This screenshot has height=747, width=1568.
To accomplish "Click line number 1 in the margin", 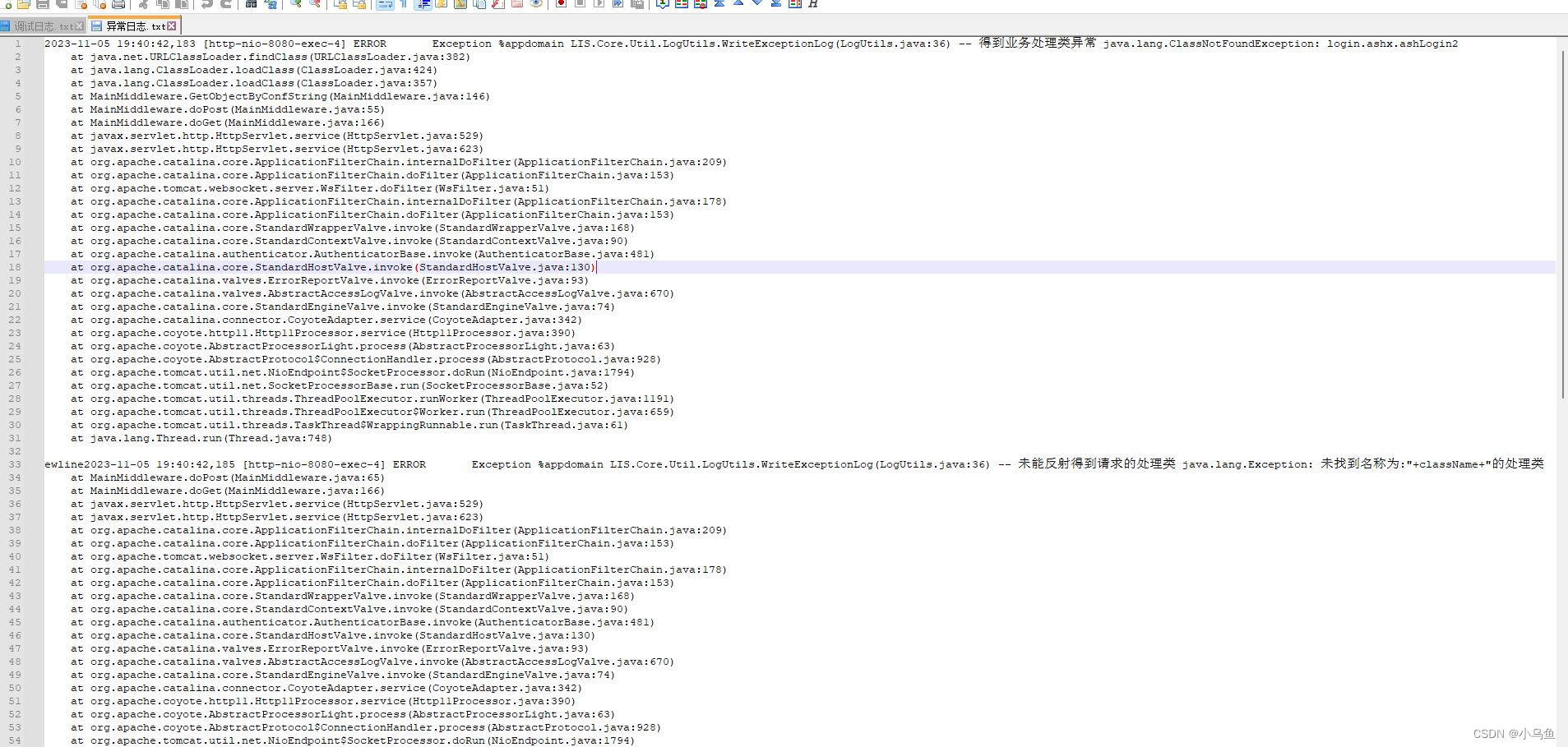I will click(17, 44).
